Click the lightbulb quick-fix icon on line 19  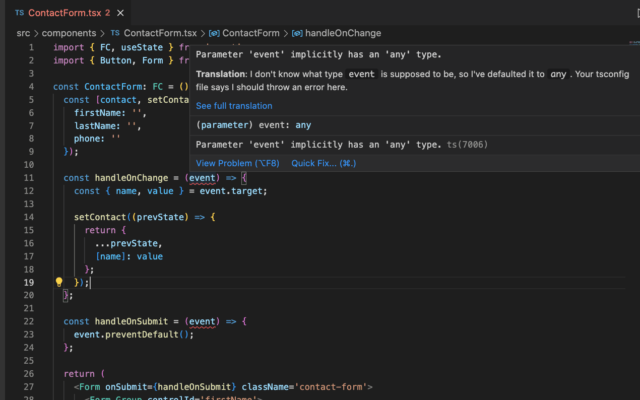point(59,282)
